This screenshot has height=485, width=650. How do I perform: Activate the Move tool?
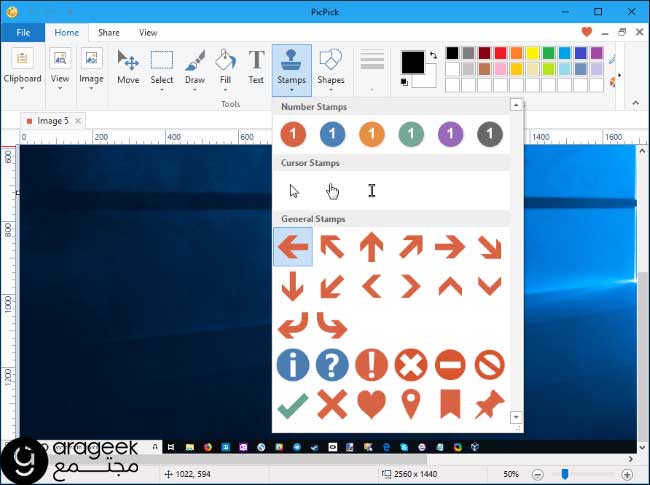tap(128, 67)
